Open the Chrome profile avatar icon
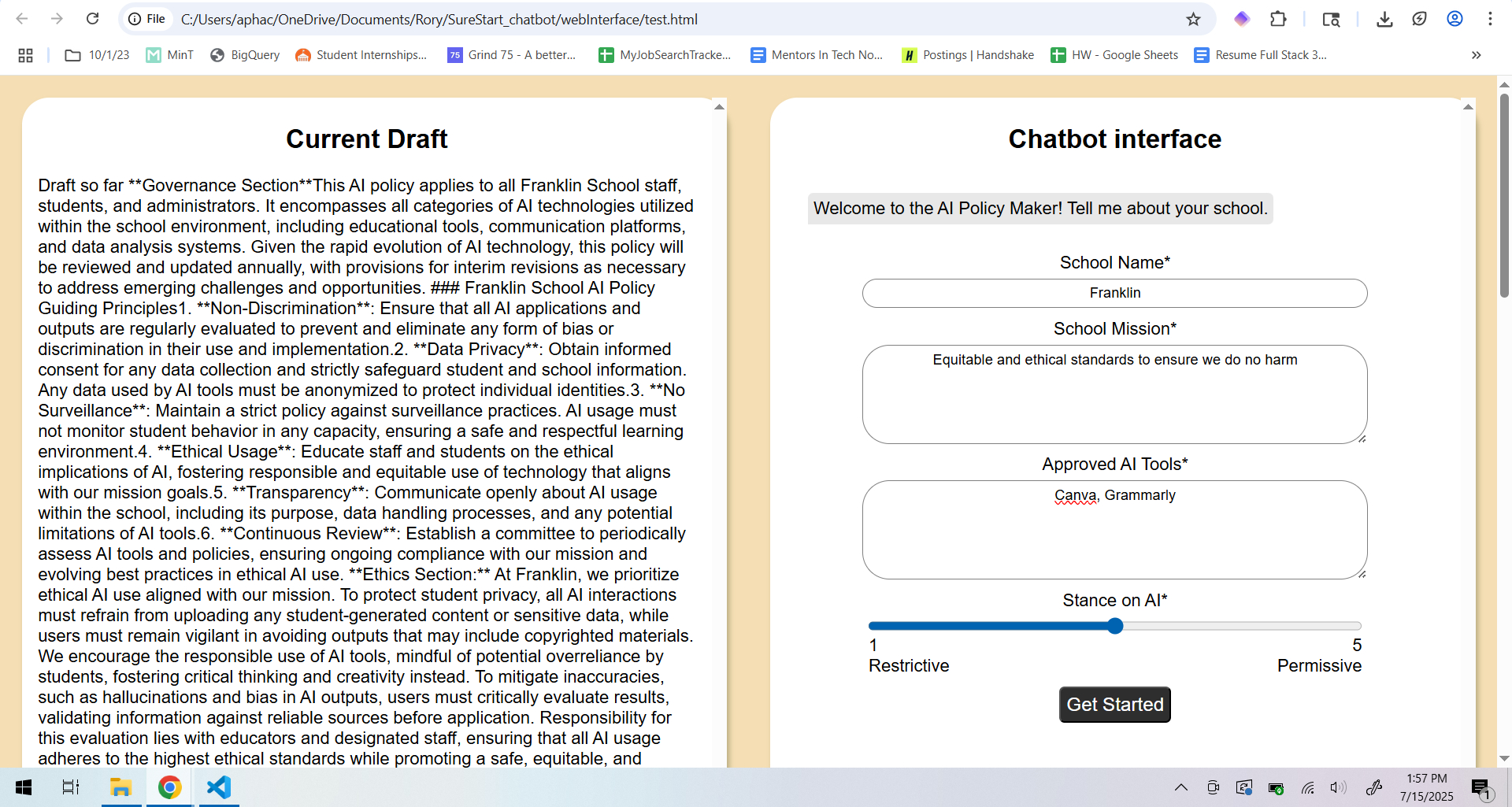The height and width of the screenshot is (807, 1512). point(1455,19)
